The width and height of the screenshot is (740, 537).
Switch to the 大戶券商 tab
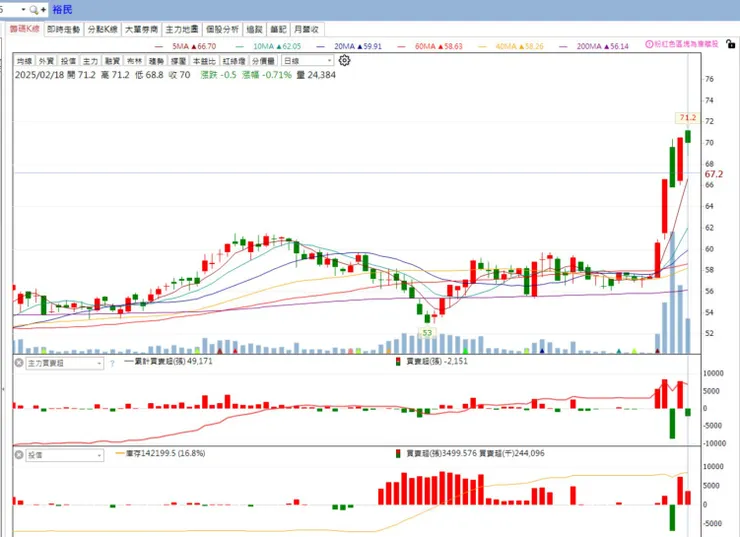pyautogui.click(x=141, y=29)
